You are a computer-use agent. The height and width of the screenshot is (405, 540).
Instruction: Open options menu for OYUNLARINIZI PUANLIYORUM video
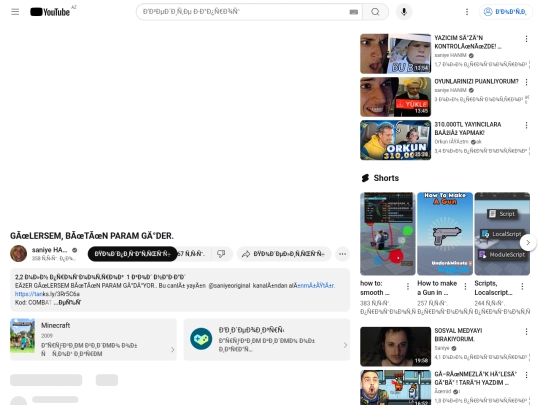click(x=526, y=82)
